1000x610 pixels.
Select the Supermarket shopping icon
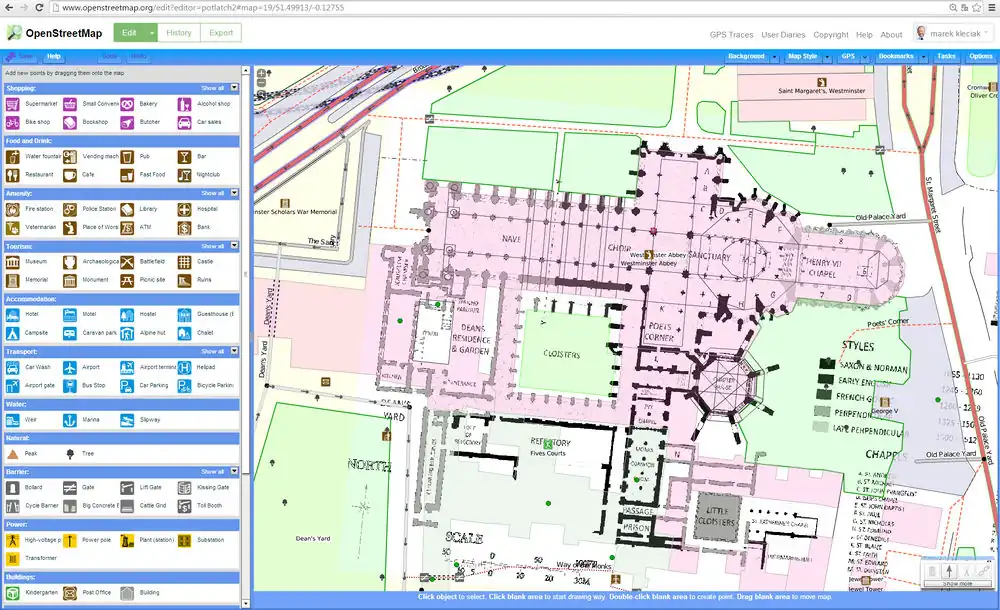point(13,104)
